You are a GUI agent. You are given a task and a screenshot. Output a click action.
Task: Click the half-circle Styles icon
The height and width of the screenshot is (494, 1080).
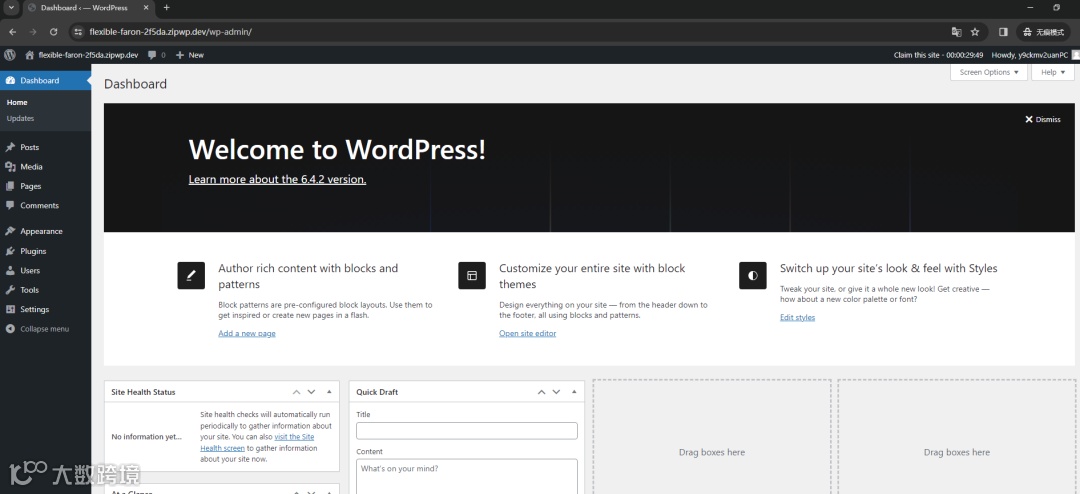(x=753, y=276)
